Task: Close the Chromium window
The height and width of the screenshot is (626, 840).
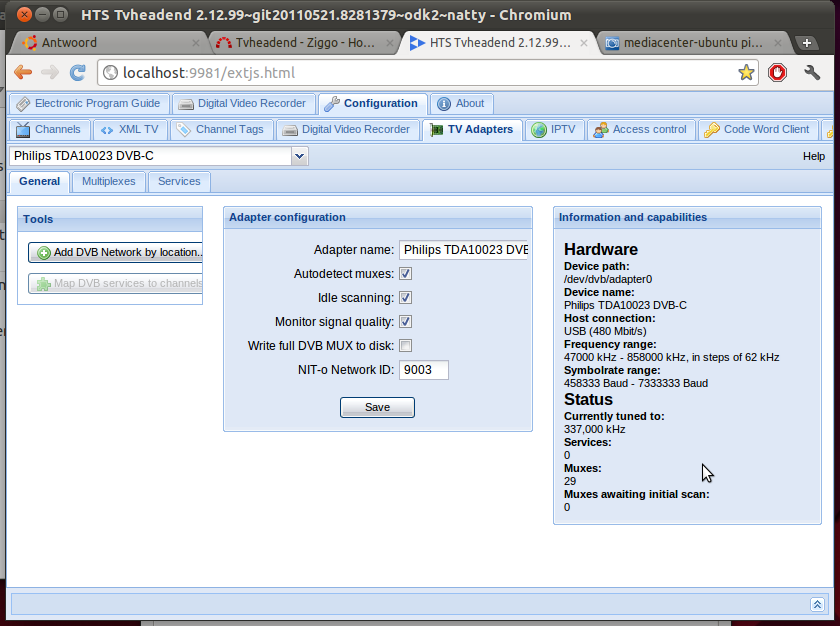Action: pos(24,14)
